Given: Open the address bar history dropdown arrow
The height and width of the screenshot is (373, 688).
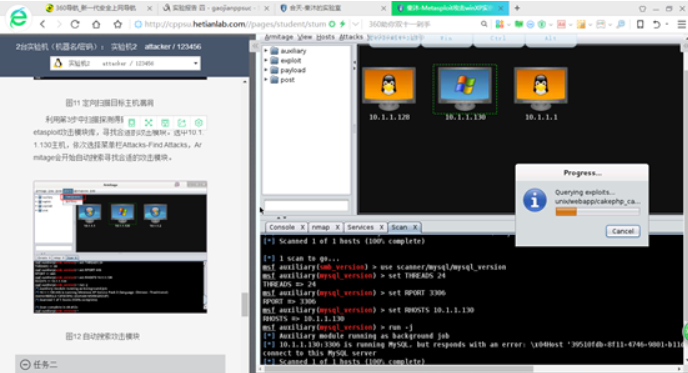Looking at the screenshot, I should 356,24.
